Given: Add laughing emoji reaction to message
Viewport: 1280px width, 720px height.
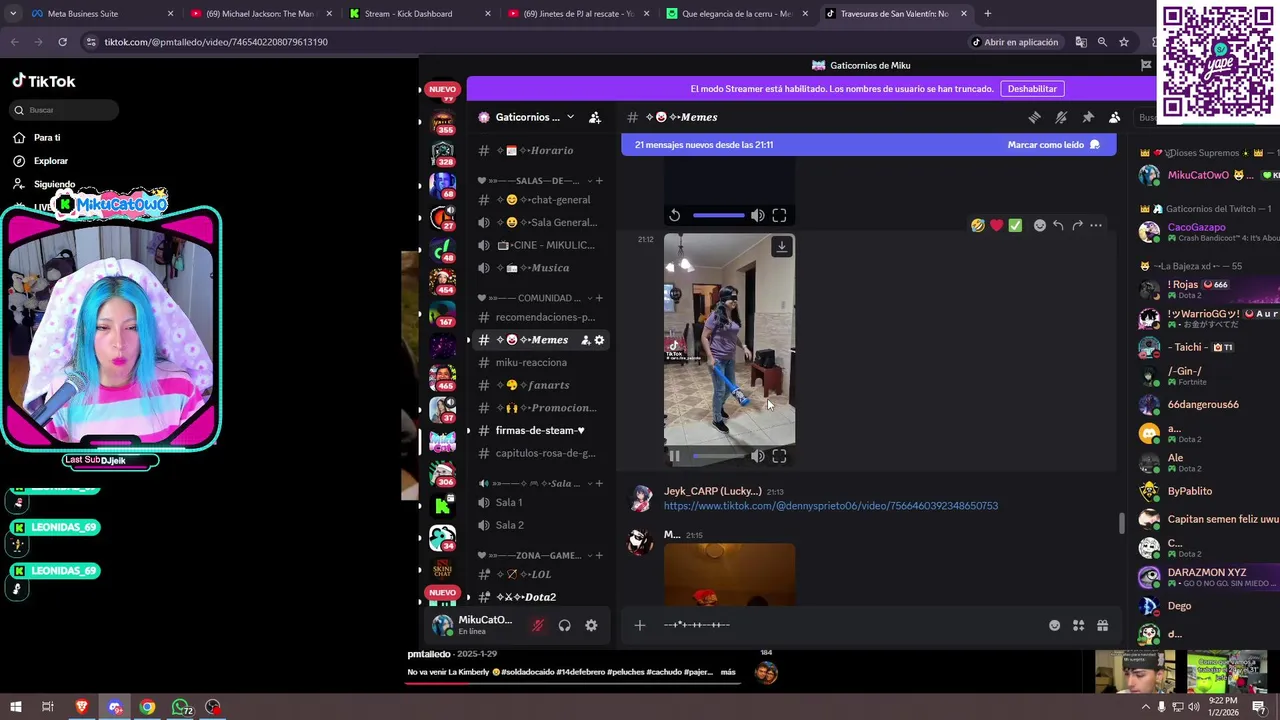Looking at the screenshot, I should pyautogui.click(x=978, y=225).
